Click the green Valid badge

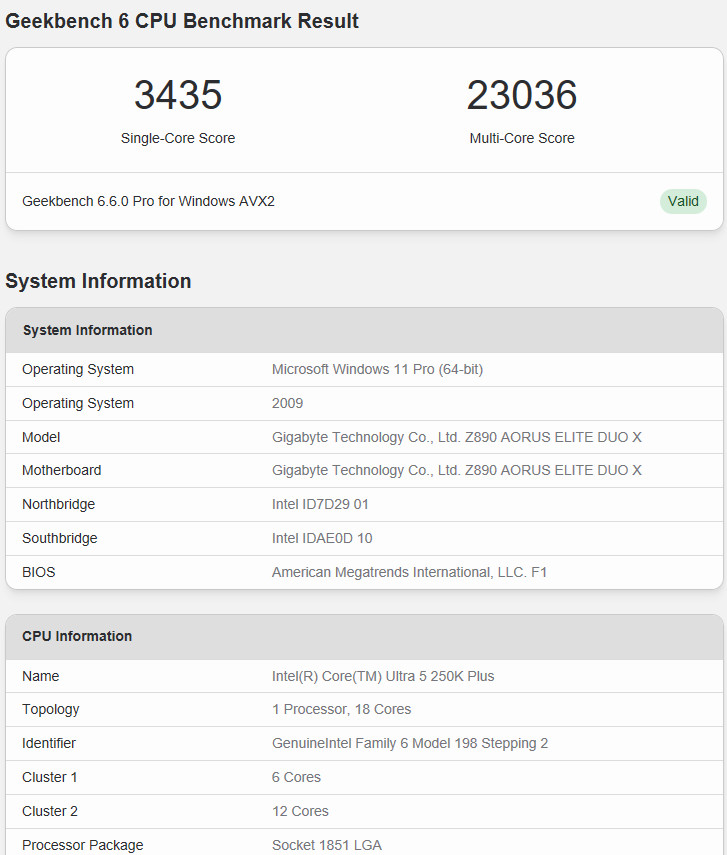(683, 201)
